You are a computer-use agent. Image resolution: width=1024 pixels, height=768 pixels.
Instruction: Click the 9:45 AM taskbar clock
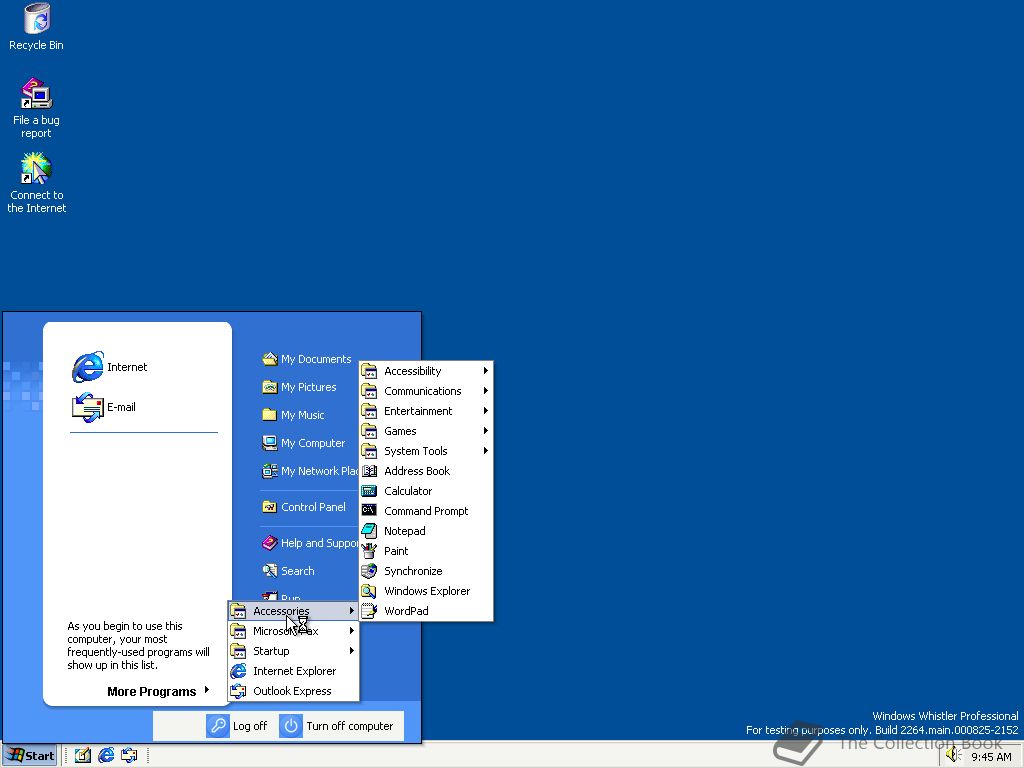[x=991, y=757]
